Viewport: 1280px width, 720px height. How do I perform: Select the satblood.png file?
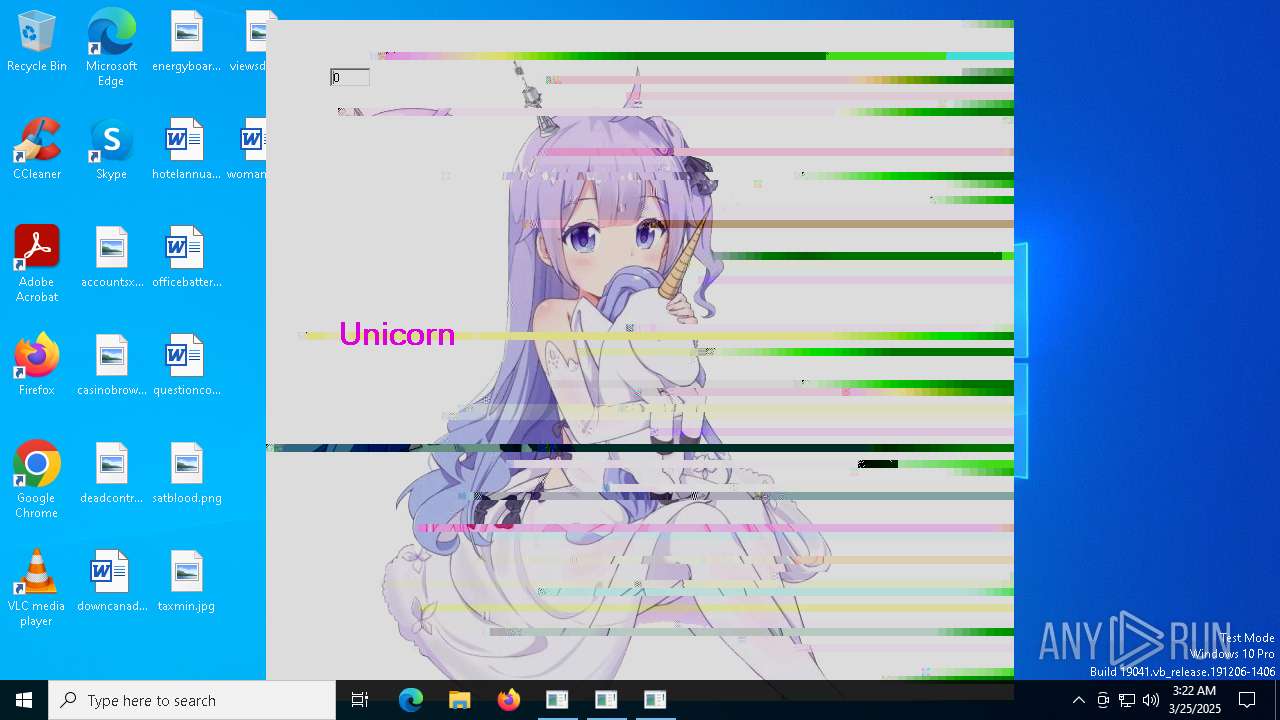pyautogui.click(x=186, y=474)
